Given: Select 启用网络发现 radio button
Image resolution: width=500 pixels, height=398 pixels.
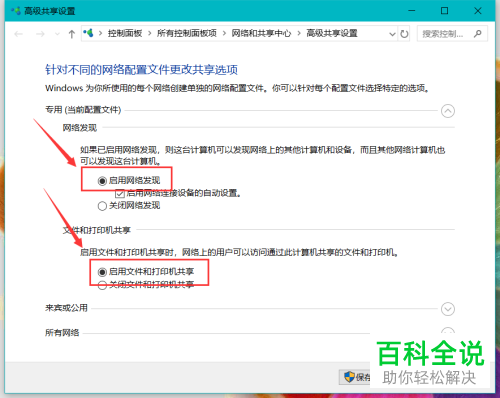Looking at the screenshot, I should click(x=102, y=181).
